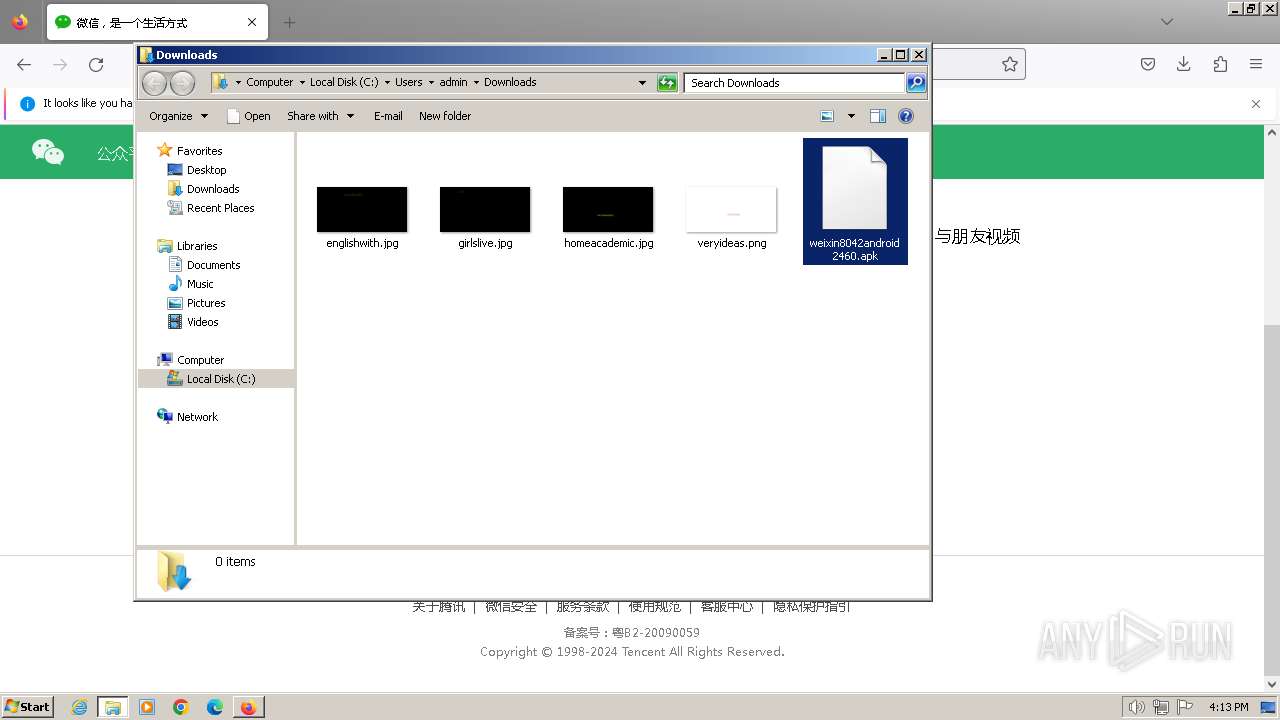Toggle the preview pane icon
This screenshot has width=1280, height=720.
878,116
